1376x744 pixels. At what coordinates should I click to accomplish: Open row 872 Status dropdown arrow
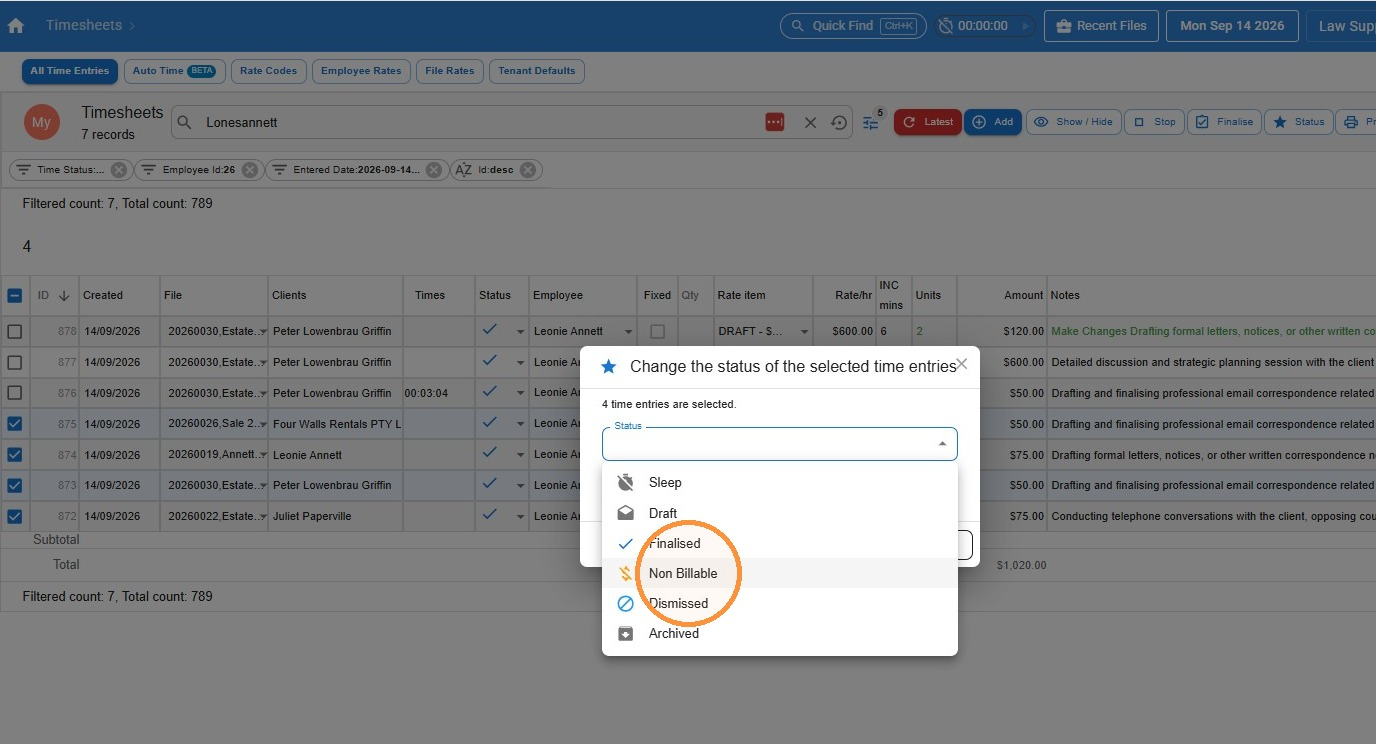coord(520,518)
